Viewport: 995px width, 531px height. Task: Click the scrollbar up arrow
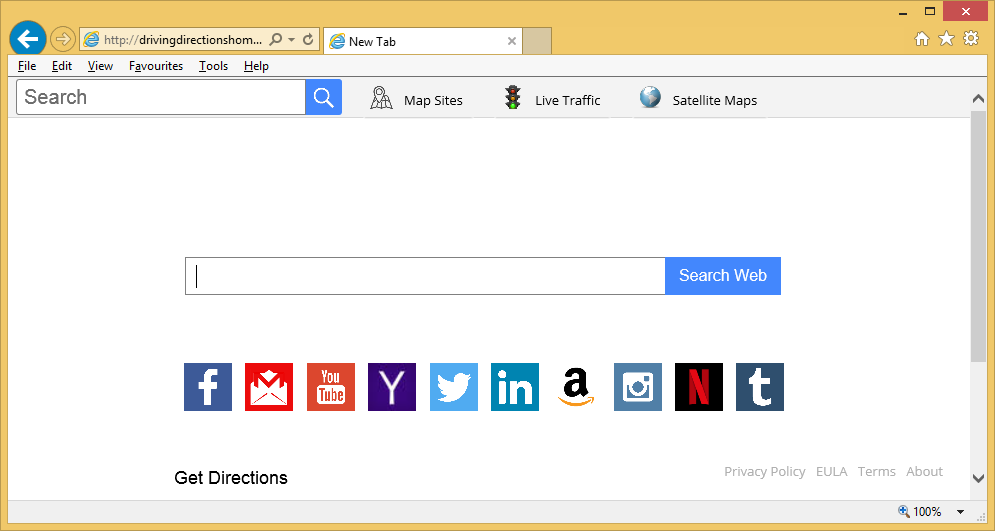pyautogui.click(x=978, y=98)
